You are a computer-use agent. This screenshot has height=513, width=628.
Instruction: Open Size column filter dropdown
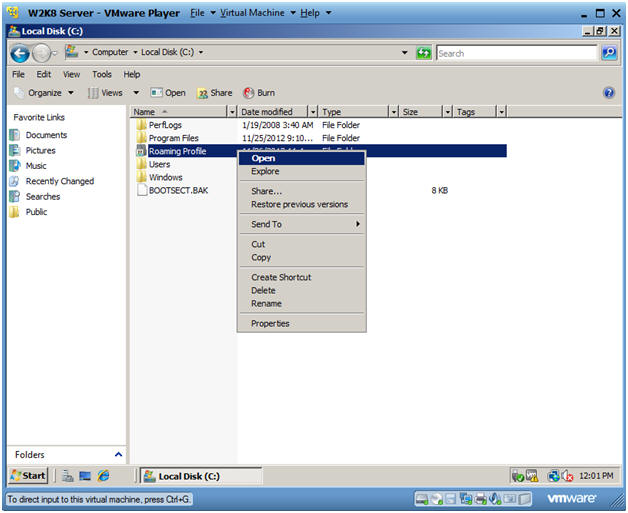point(448,112)
